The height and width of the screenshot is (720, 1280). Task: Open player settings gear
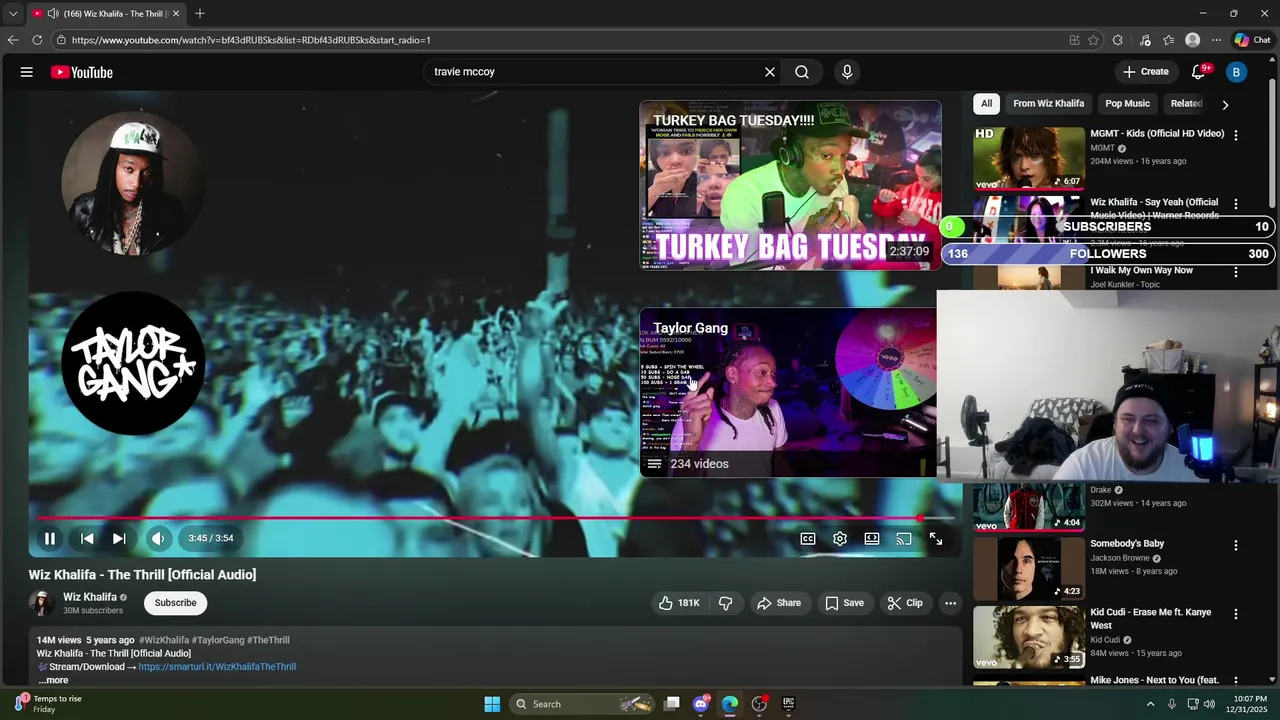[x=840, y=539]
